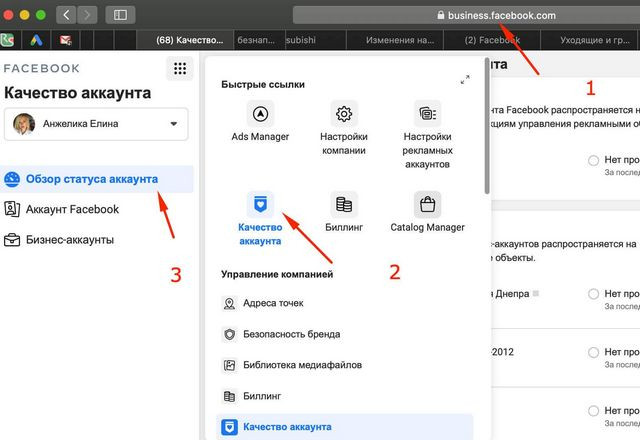Toggle the Safari sidebar button
The width and height of the screenshot is (640, 440).
pyautogui.click(x=120, y=15)
